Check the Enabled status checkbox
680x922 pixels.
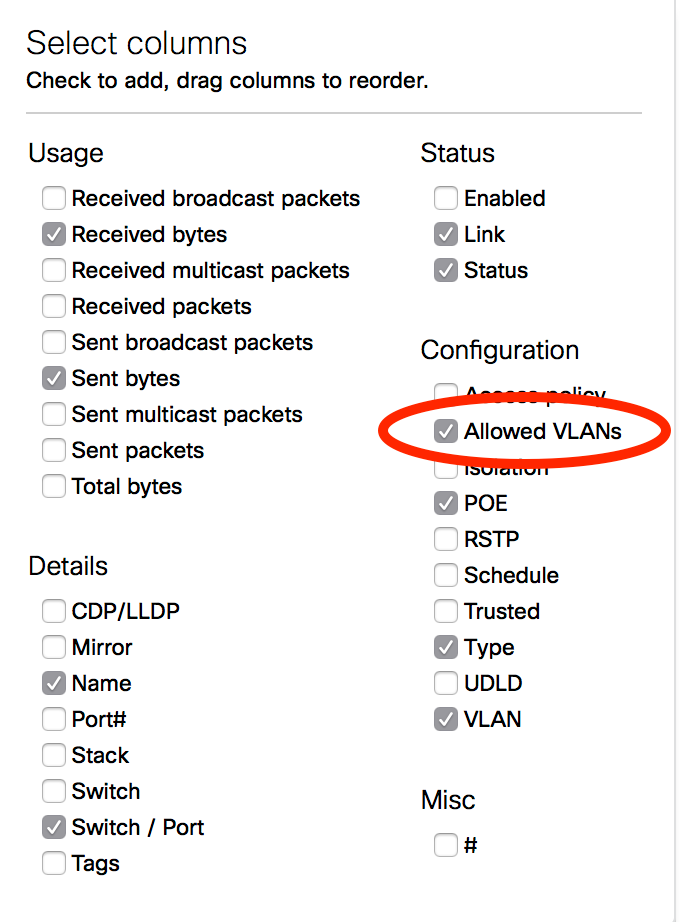click(x=446, y=199)
